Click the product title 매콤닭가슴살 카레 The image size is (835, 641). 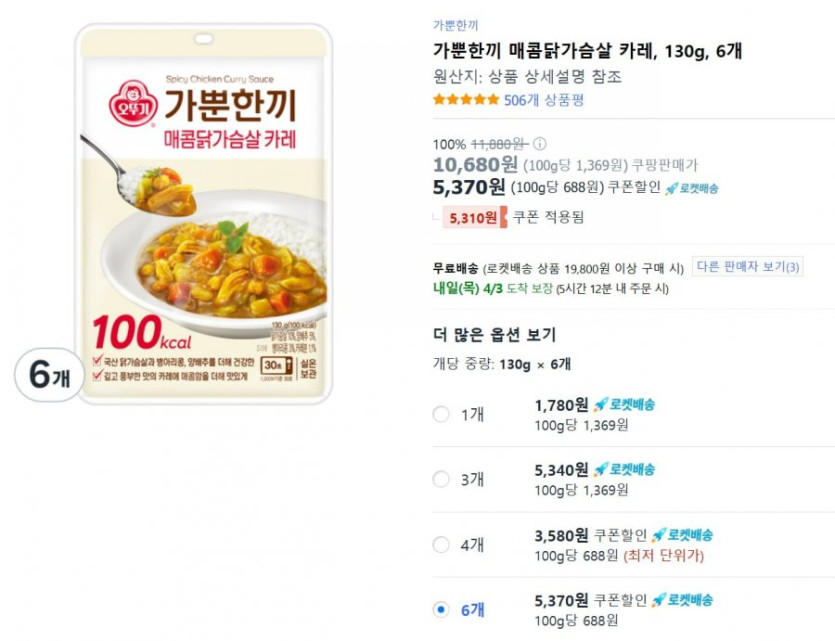(586, 51)
